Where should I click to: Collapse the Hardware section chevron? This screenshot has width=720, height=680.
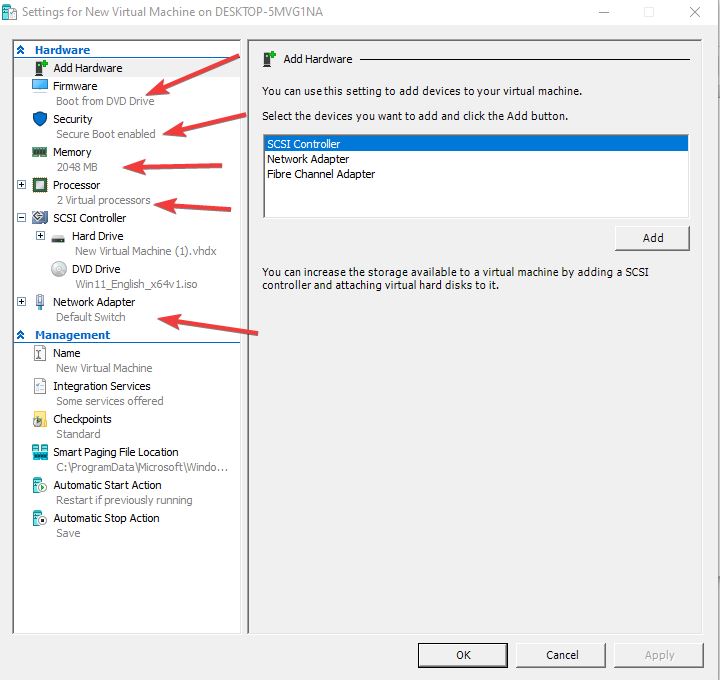21,50
